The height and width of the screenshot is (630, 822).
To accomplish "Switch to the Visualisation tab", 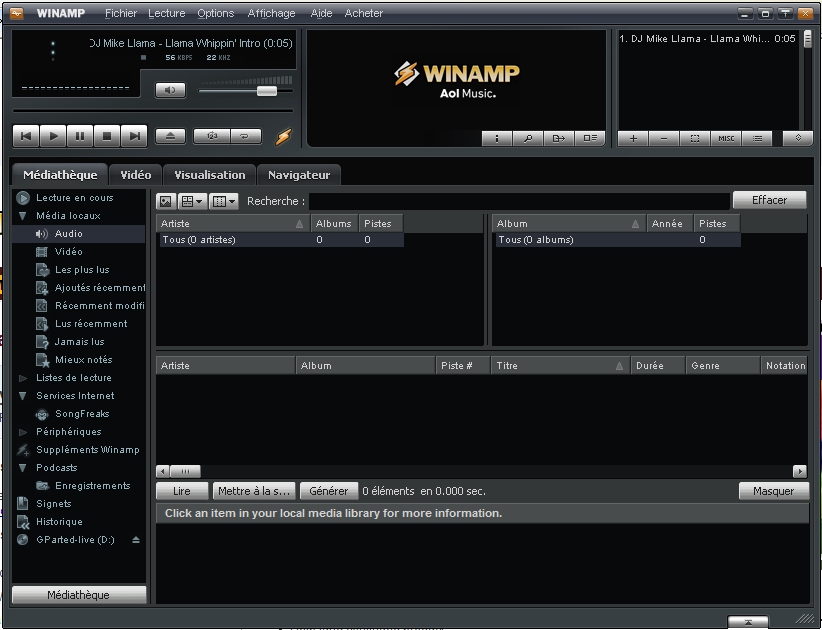I will click(209, 175).
